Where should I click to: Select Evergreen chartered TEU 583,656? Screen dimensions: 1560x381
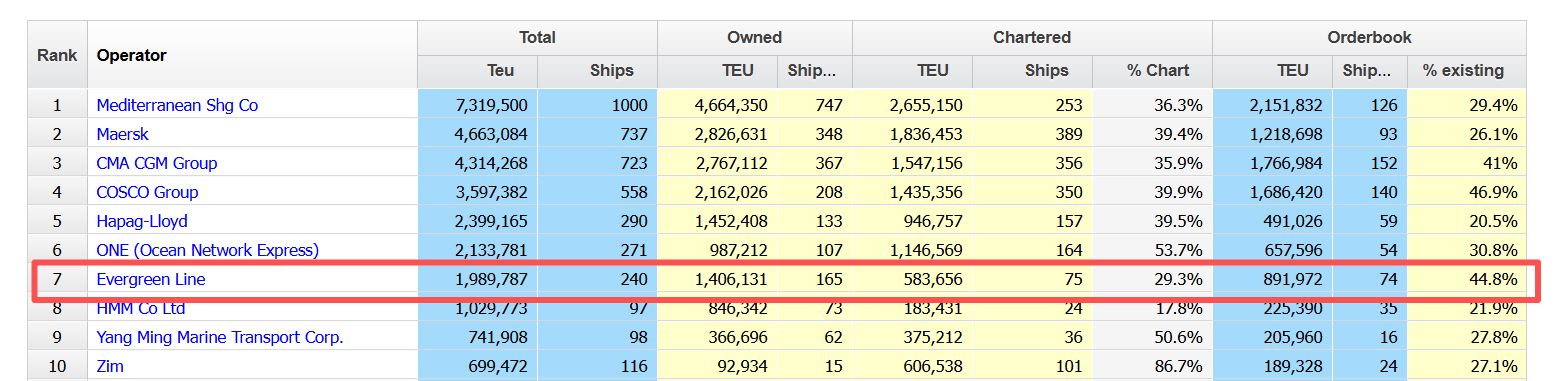pos(912,279)
